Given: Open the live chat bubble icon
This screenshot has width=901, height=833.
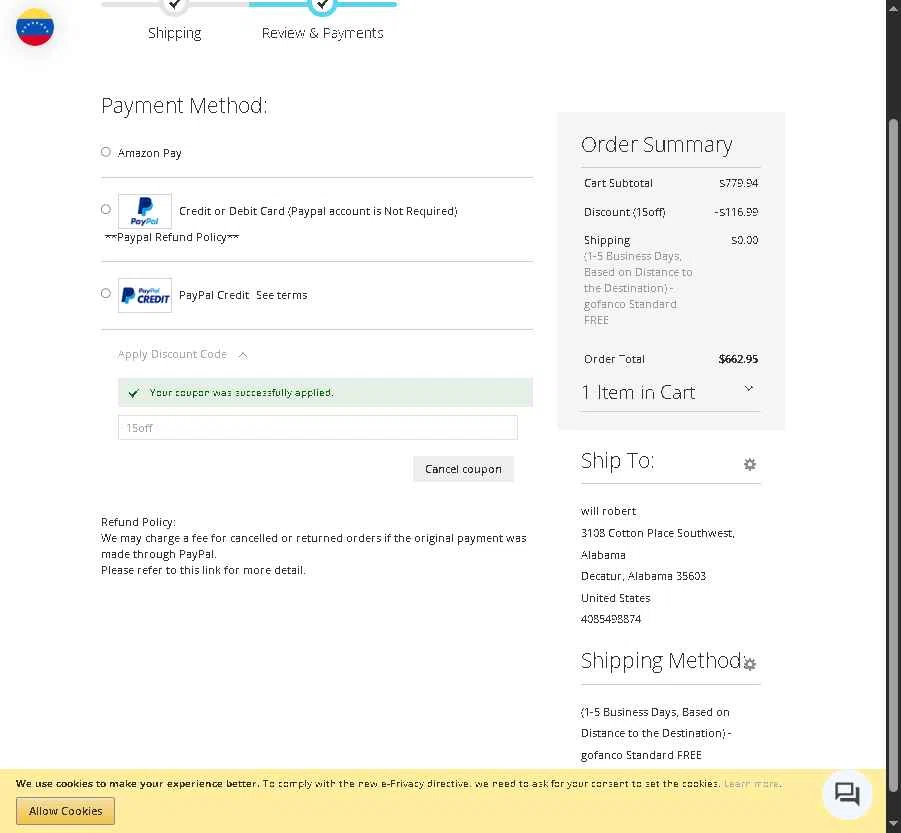Looking at the screenshot, I should click(x=847, y=795).
